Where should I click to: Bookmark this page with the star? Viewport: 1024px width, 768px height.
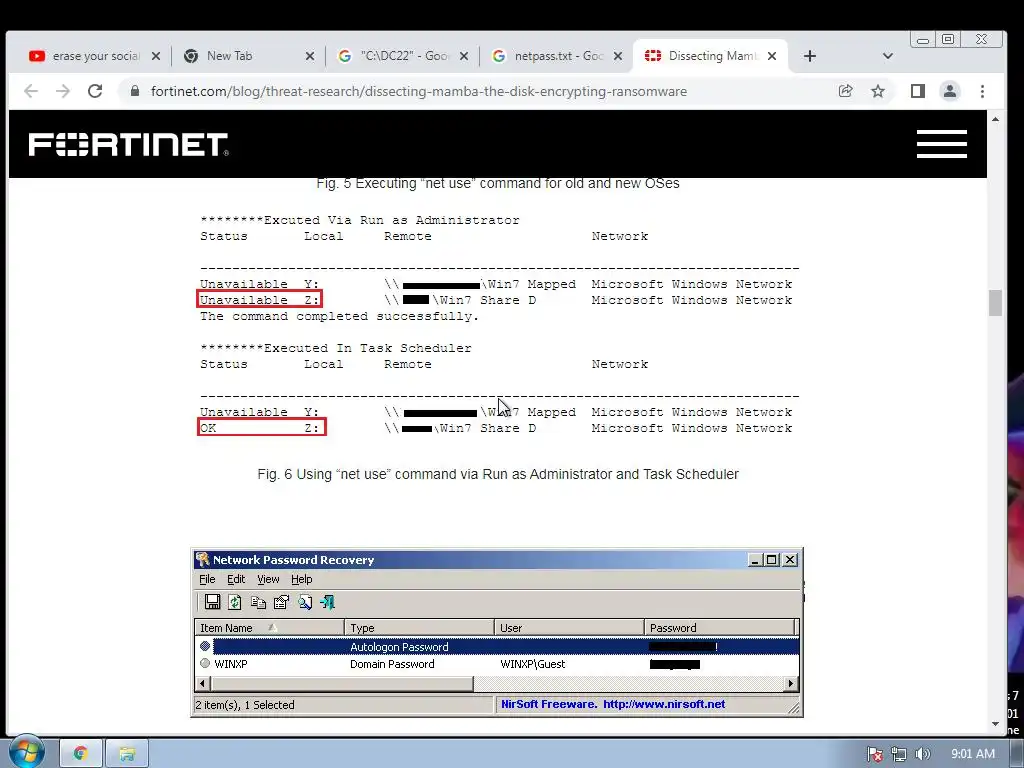pos(878,91)
